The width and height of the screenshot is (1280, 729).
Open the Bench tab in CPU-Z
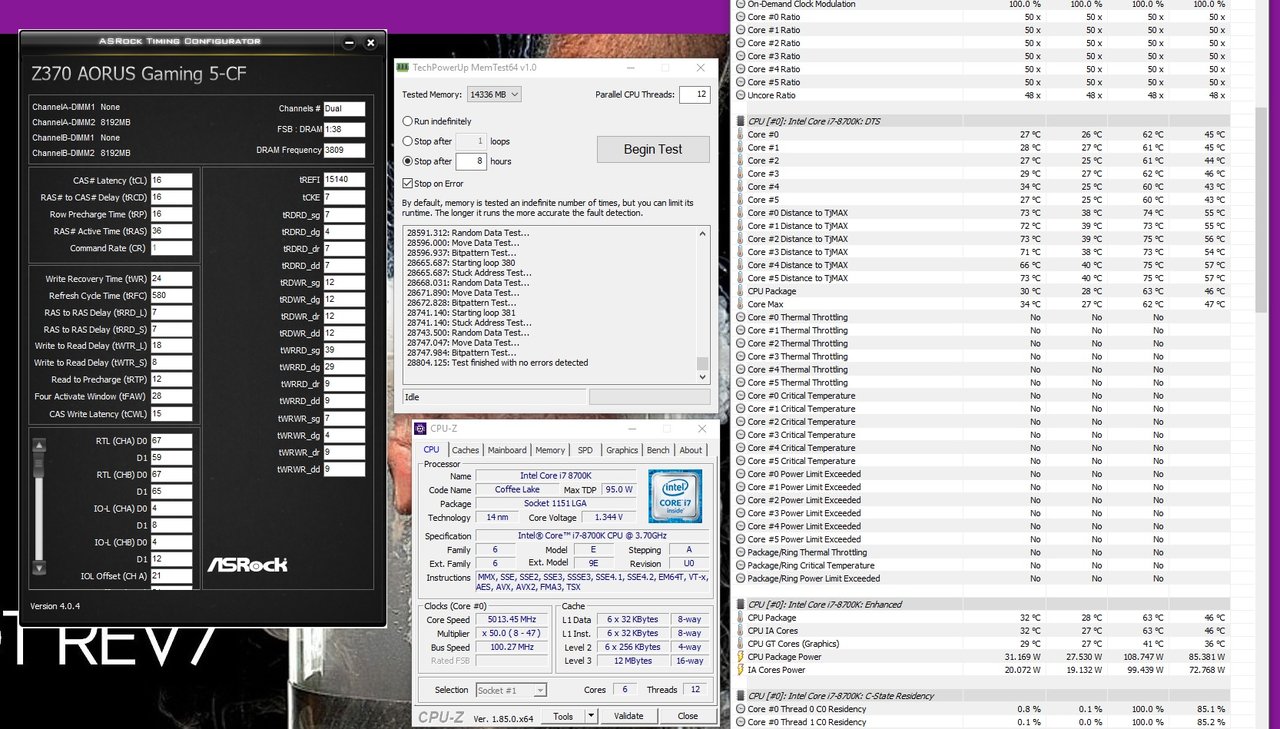click(658, 450)
